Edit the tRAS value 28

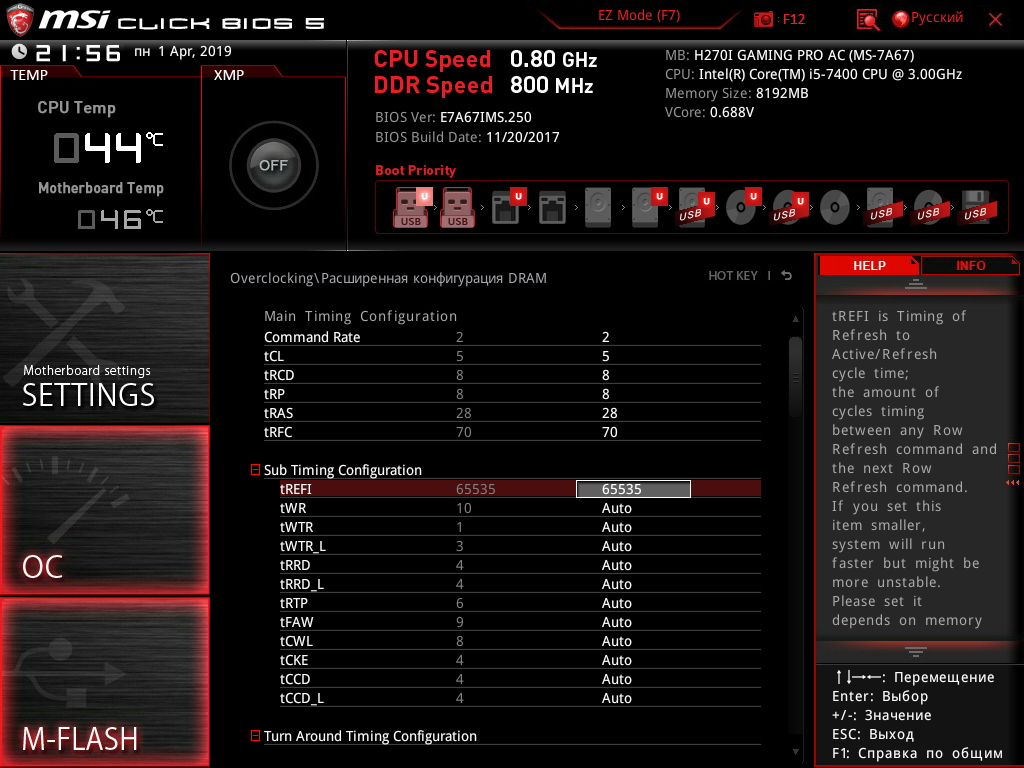609,413
